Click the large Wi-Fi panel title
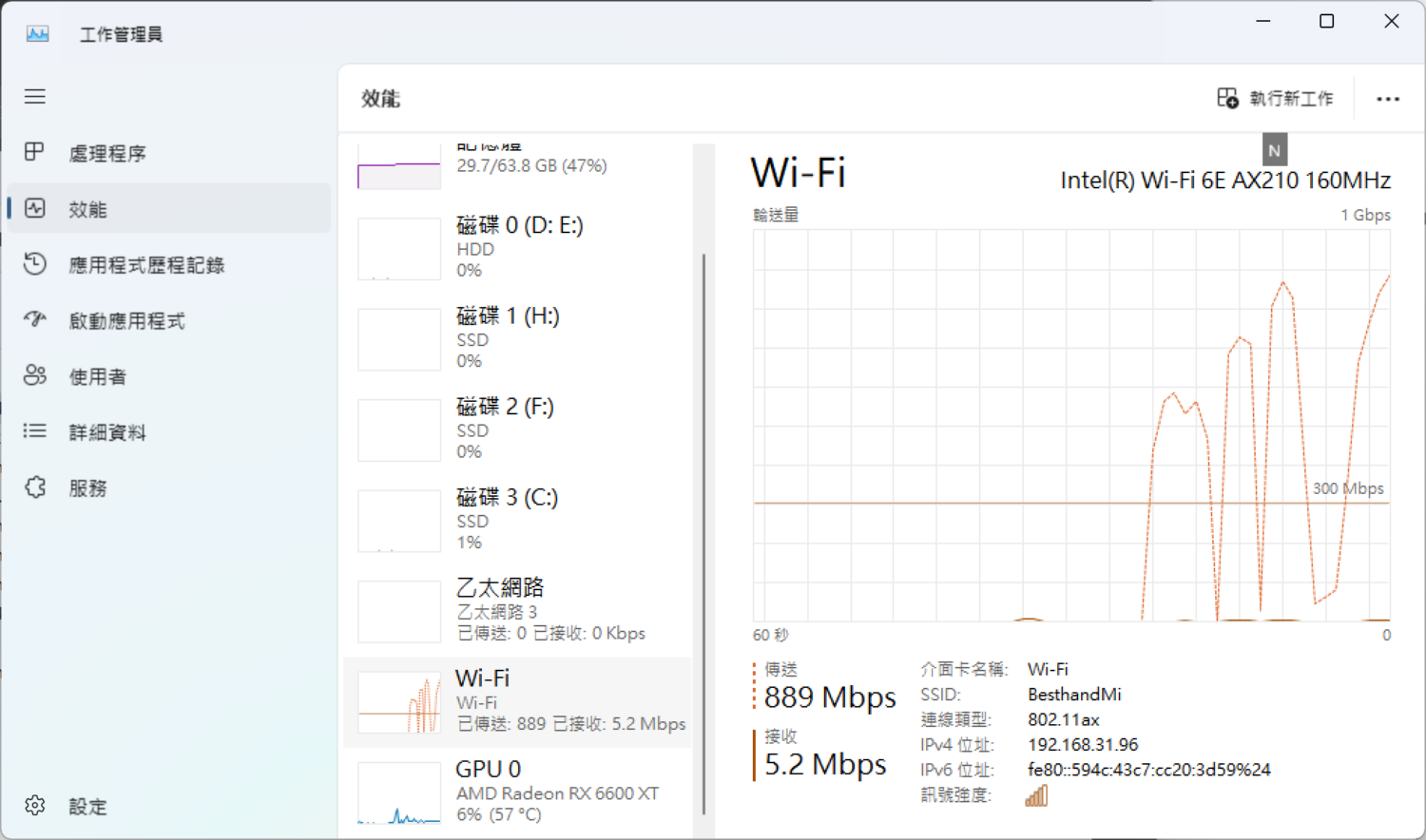This screenshot has width=1426, height=840. 799,173
